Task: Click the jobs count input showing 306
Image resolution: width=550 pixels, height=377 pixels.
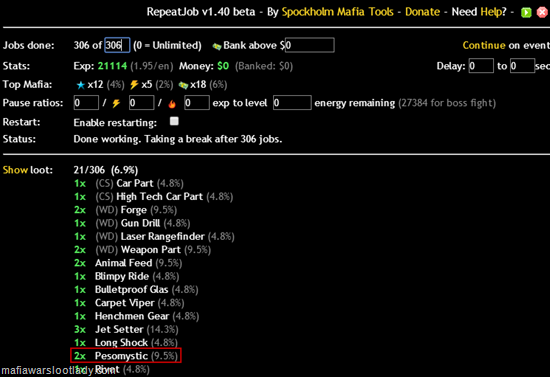Action: [x=117, y=45]
